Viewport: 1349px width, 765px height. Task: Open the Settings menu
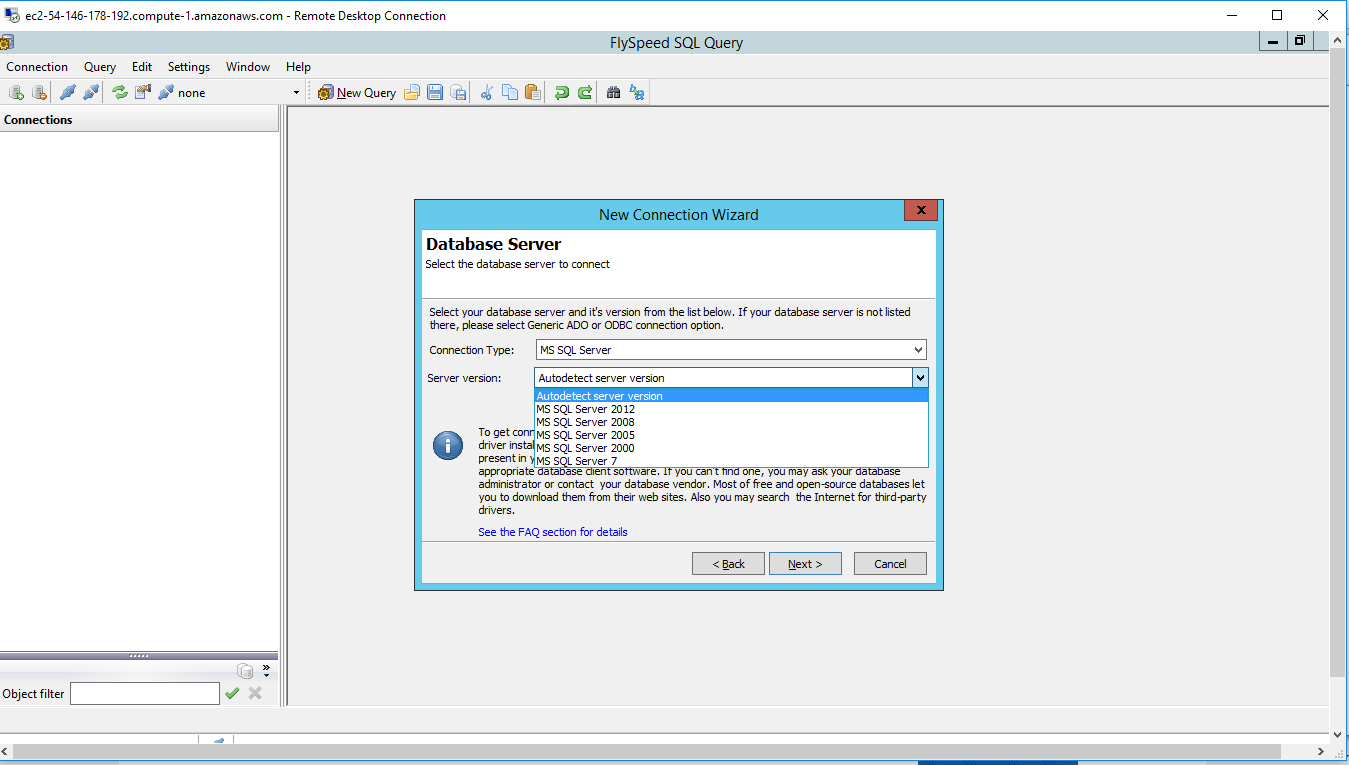coord(188,66)
